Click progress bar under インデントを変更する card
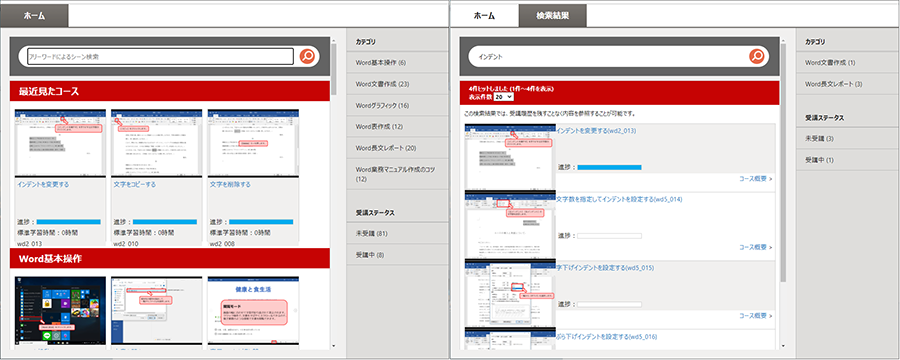 click(69, 222)
